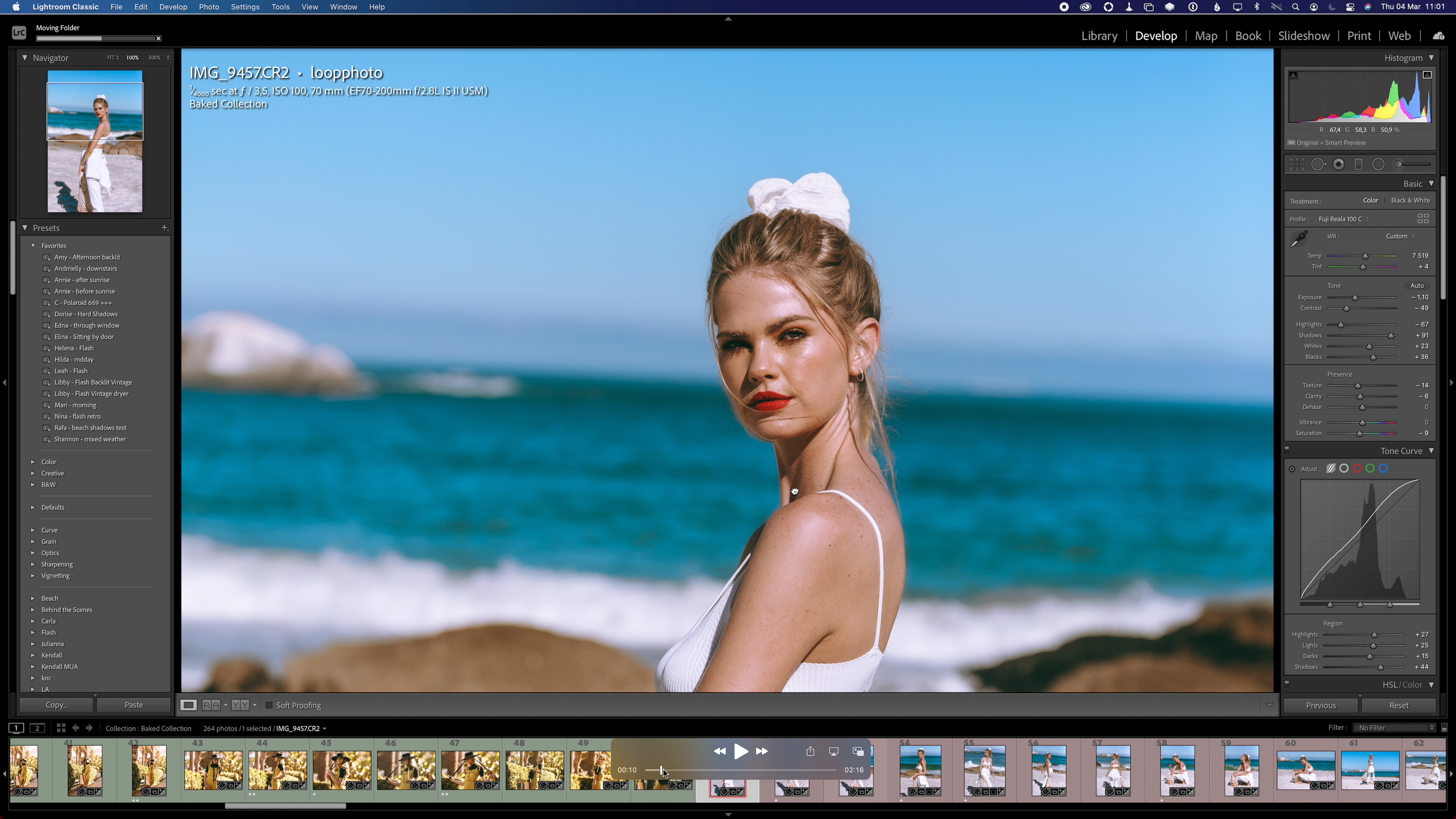
Task: Open the Profile Browser grid icon
Action: pos(1423,219)
